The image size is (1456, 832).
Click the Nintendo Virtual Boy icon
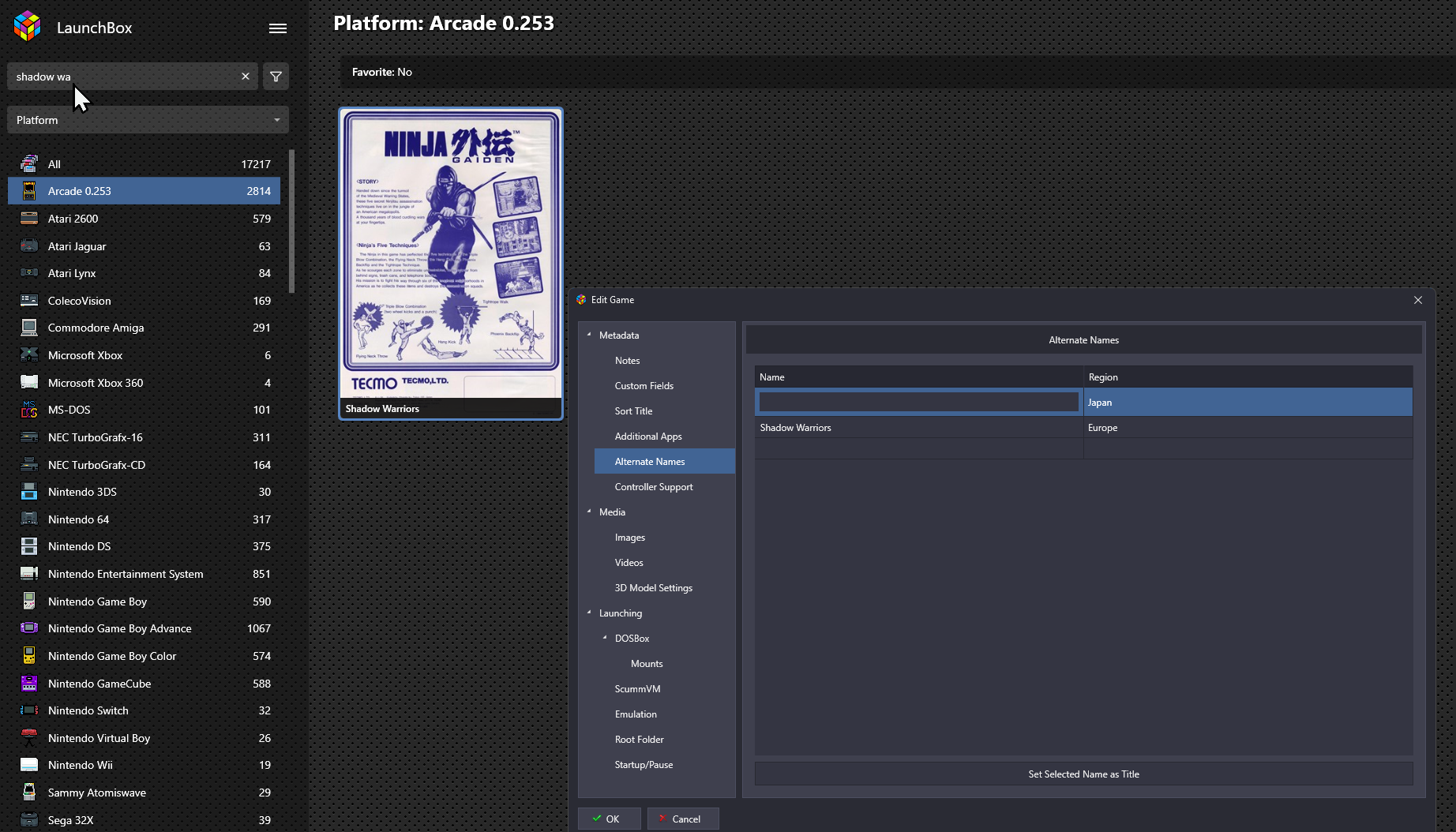tap(29, 738)
